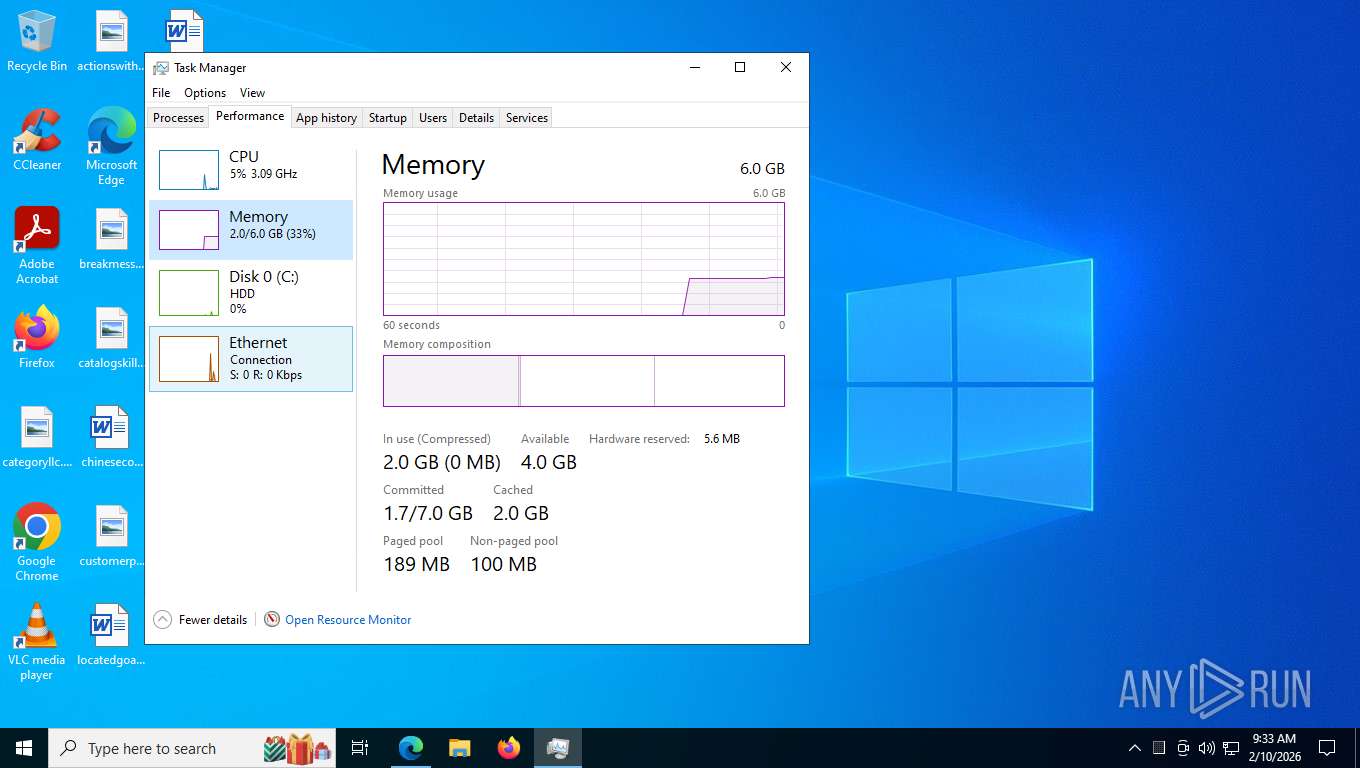
Task: Open Task View on the taskbar
Action: click(x=360, y=748)
